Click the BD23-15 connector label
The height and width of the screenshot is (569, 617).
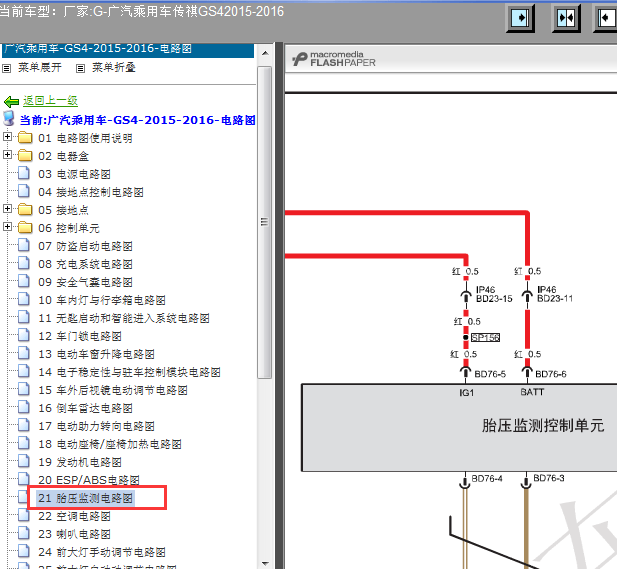[x=494, y=299]
